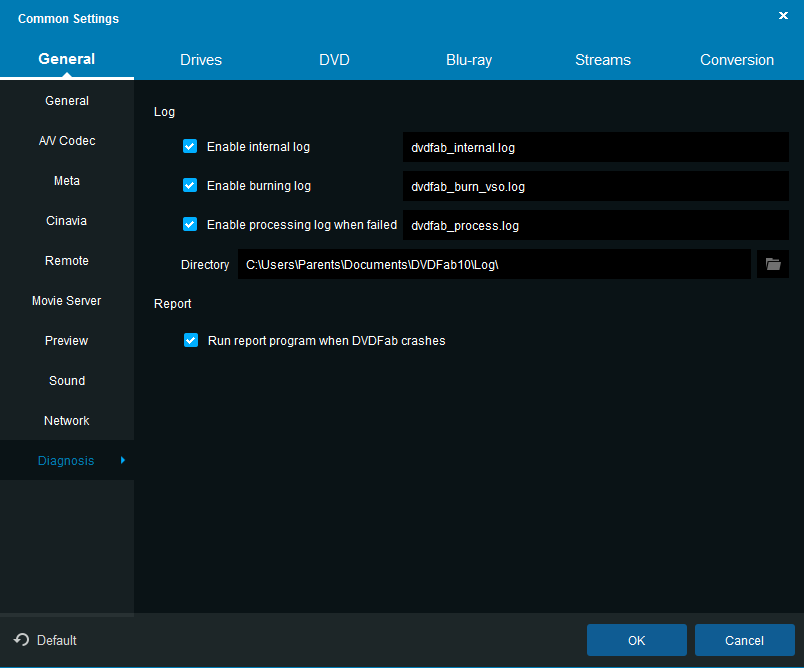Open Movie Server settings

tap(67, 300)
